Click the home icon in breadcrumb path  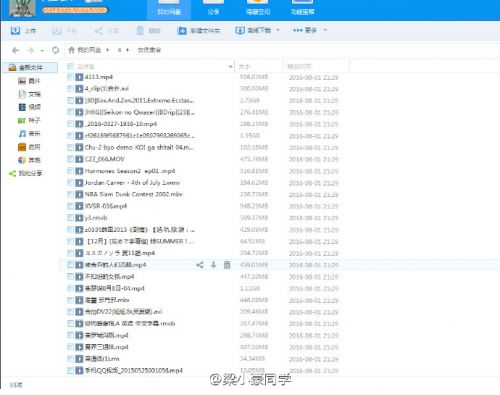pos(71,50)
